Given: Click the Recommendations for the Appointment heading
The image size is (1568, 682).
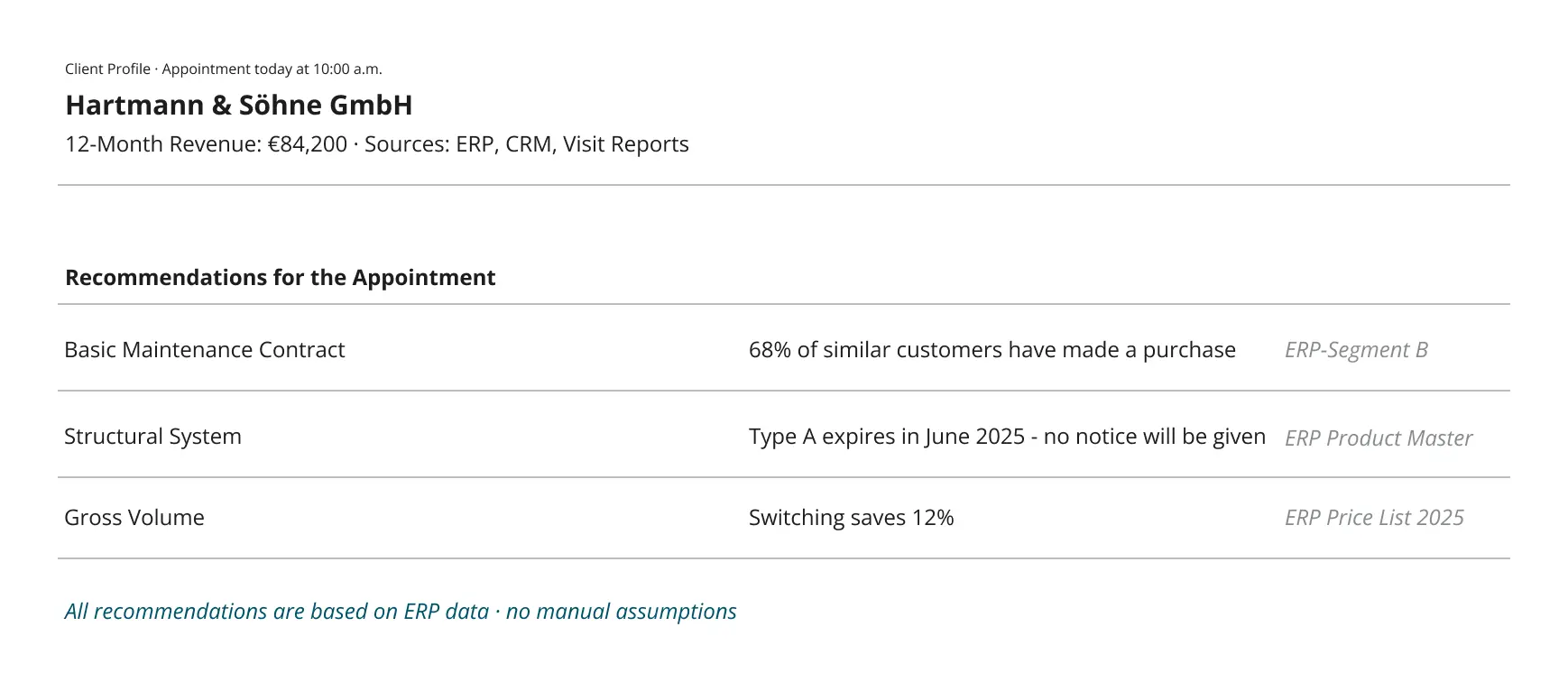Looking at the screenshot, I should click(281, 277).
